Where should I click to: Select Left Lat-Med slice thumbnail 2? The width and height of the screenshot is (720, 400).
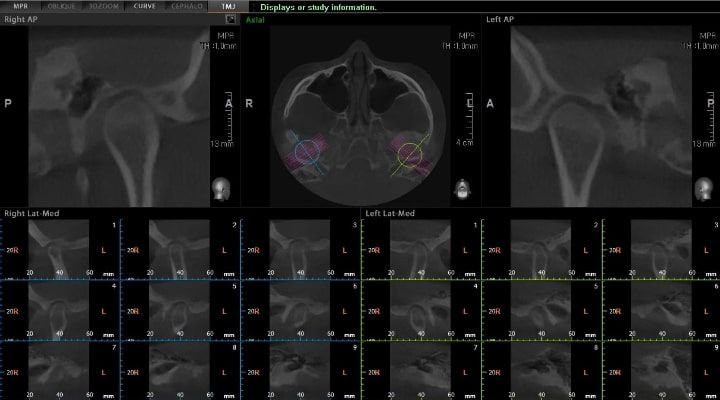point(540,247)
